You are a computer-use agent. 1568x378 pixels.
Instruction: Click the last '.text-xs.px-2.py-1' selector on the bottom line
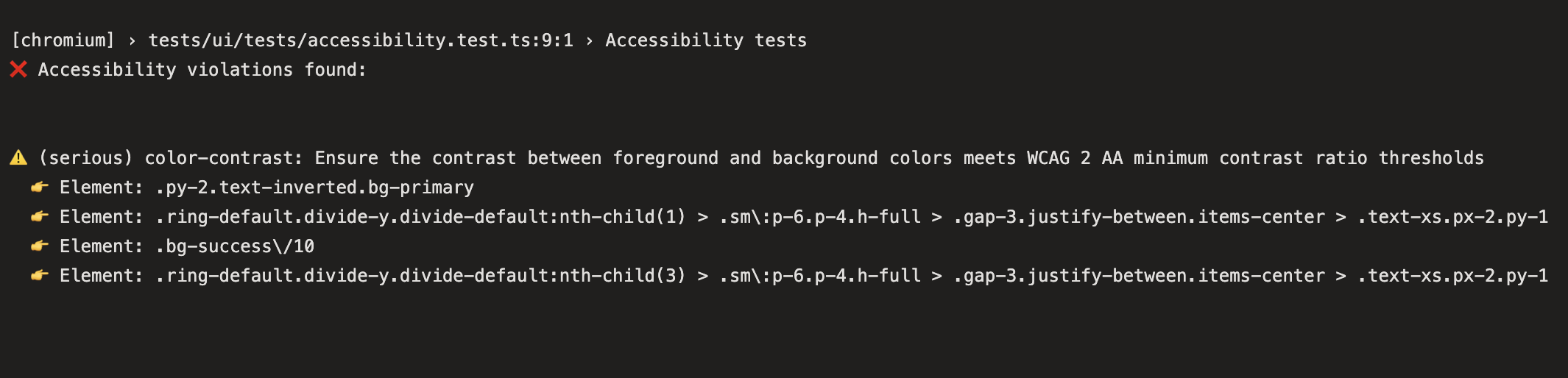(x=1452, y=276)
